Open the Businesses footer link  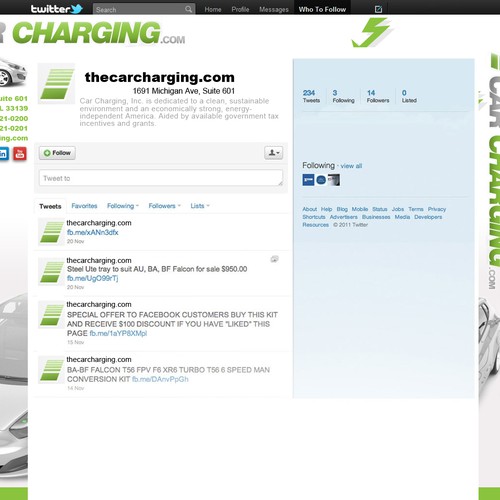(376, 217)
